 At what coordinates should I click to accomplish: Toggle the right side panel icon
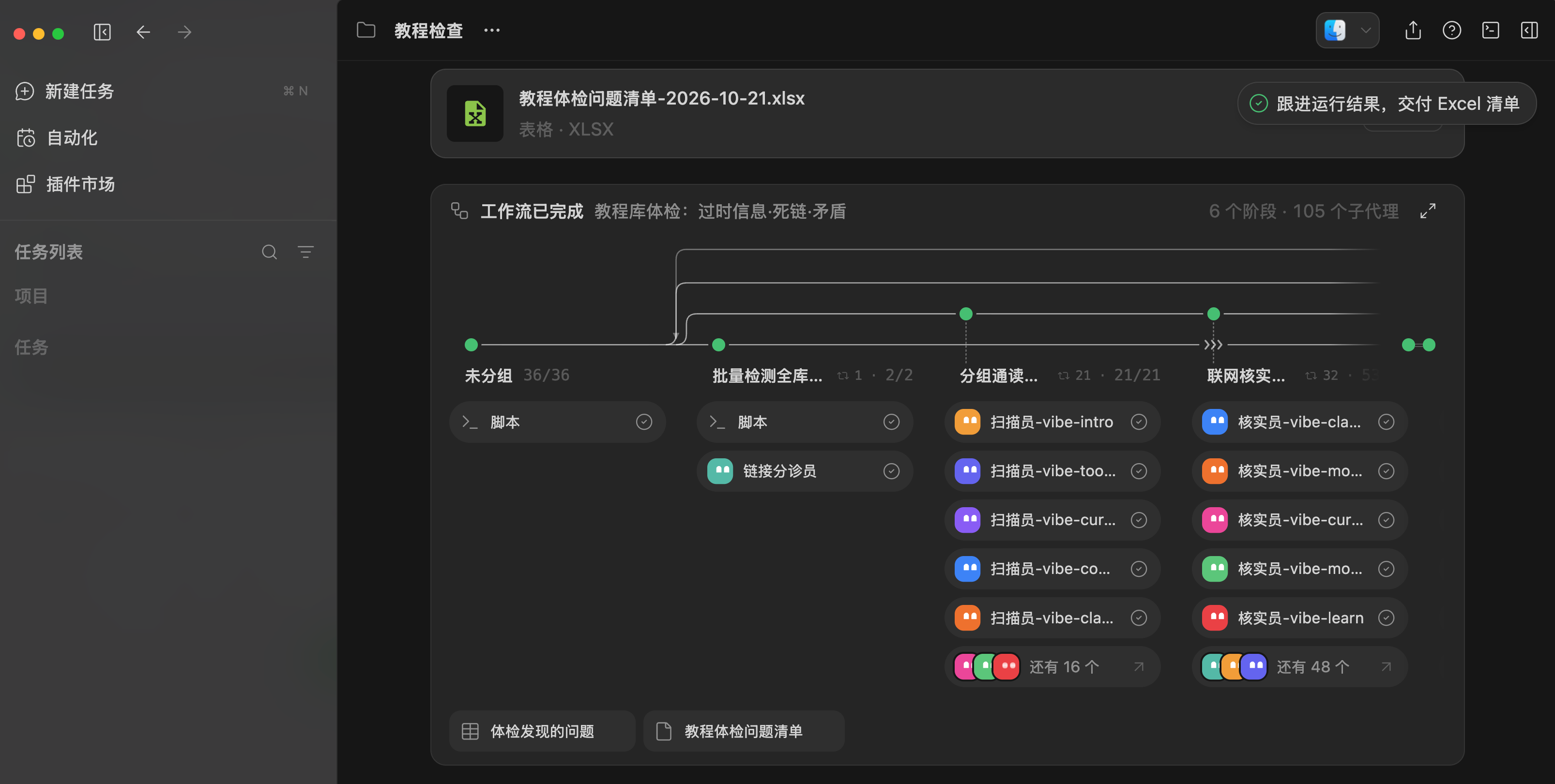click(x=1529, y=30)
